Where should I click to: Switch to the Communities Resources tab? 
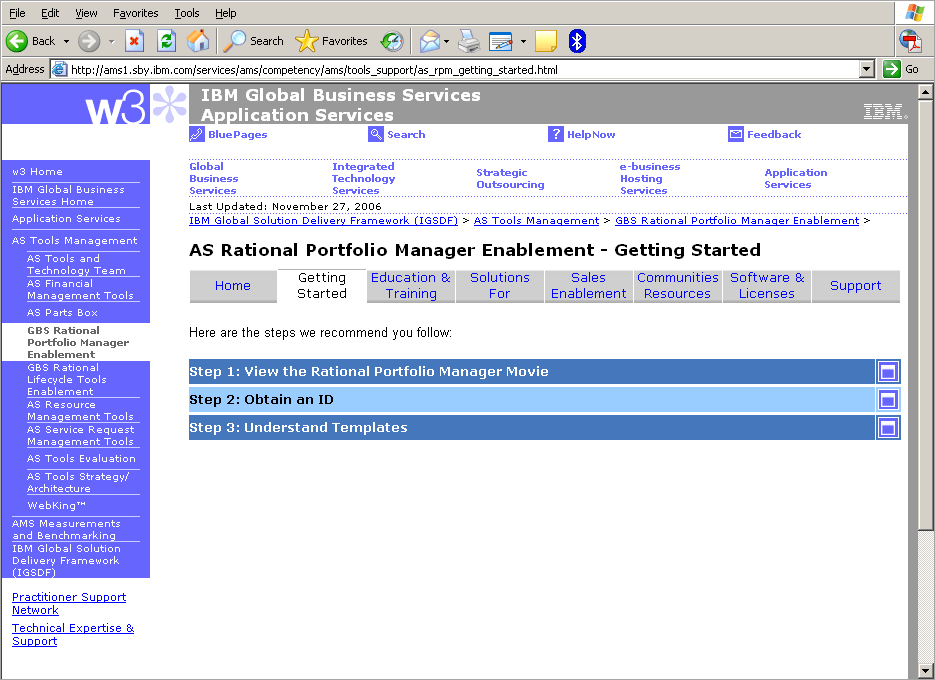pos(677,286)
